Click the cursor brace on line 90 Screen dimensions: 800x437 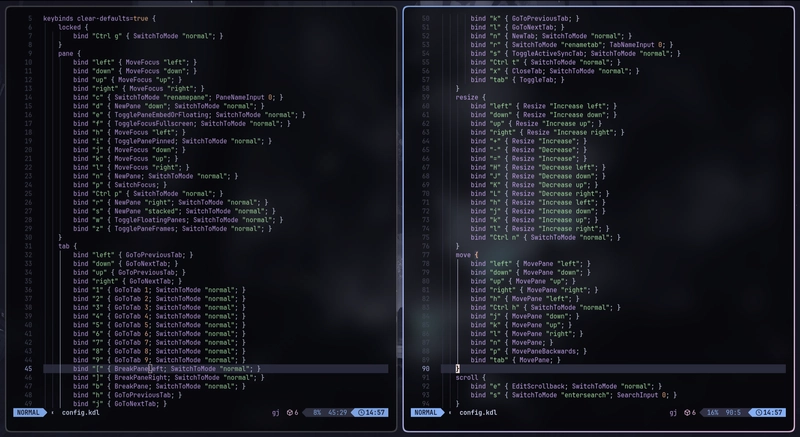point(458,369)
